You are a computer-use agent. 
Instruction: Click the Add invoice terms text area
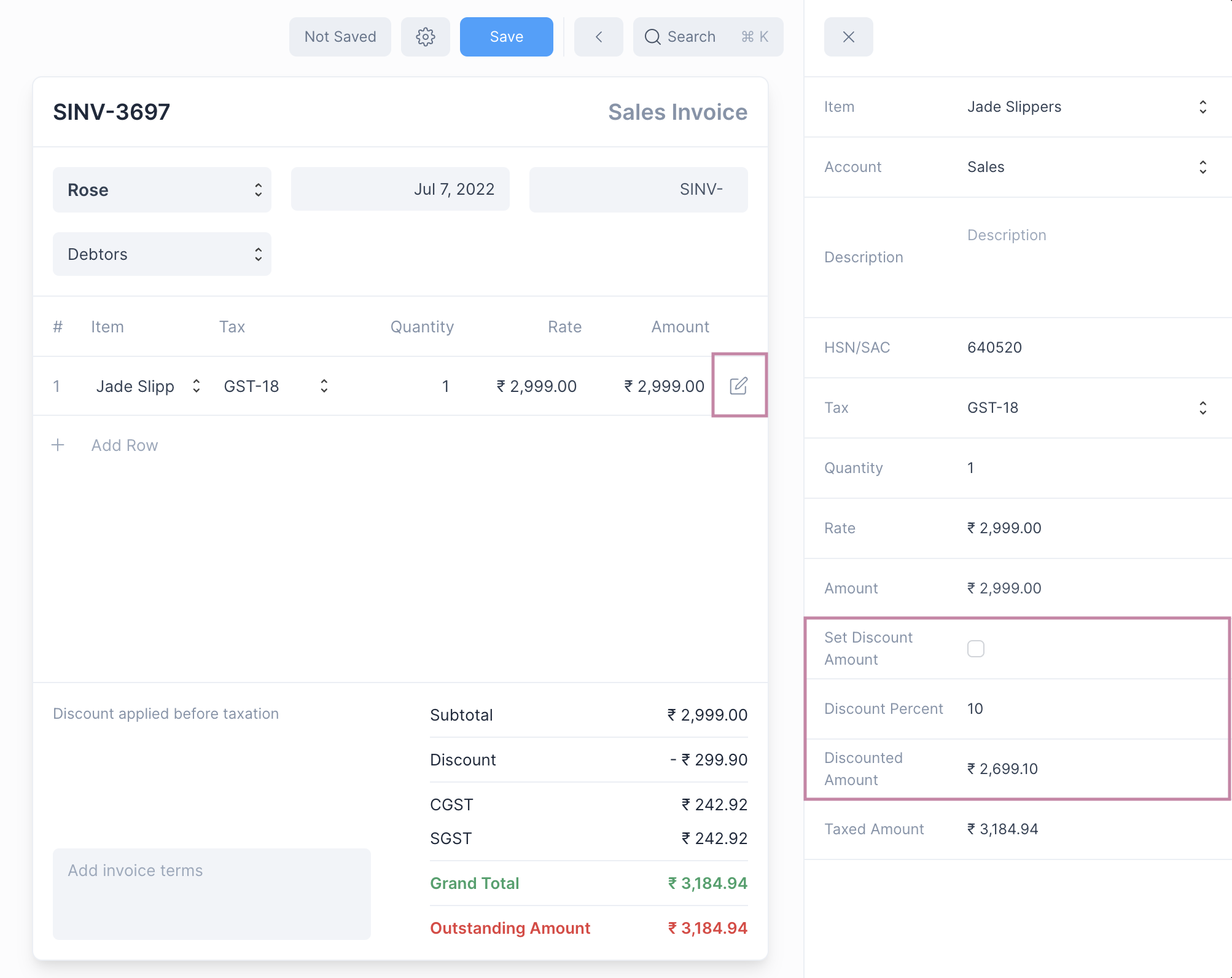(x=211, y=894)
